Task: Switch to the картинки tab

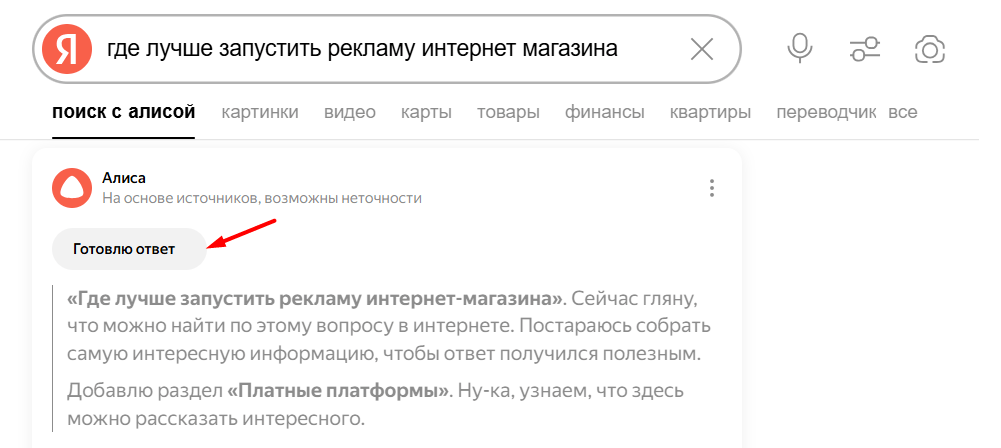Action: (260, 113)
